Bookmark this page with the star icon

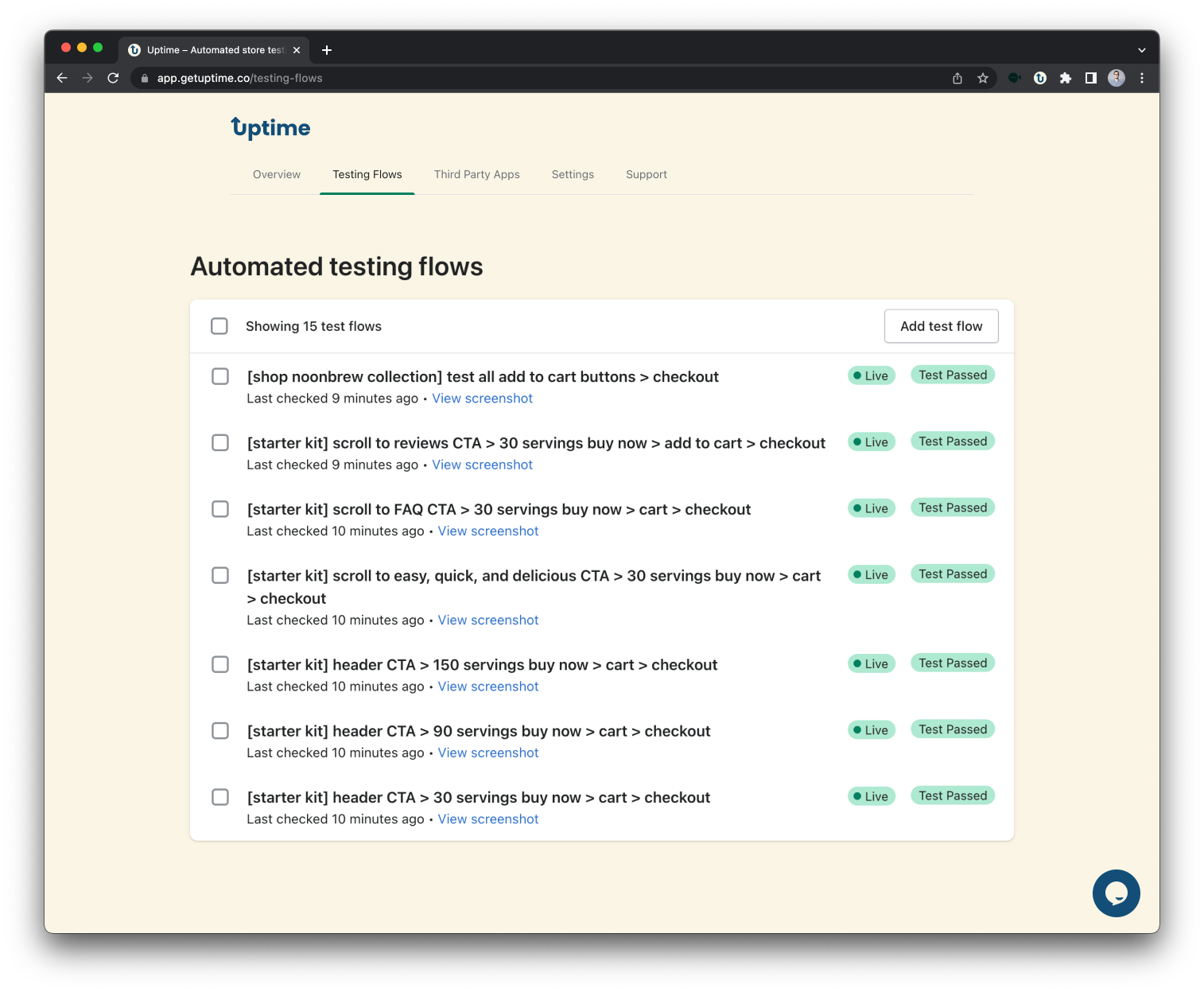click(x=983, y=78)
